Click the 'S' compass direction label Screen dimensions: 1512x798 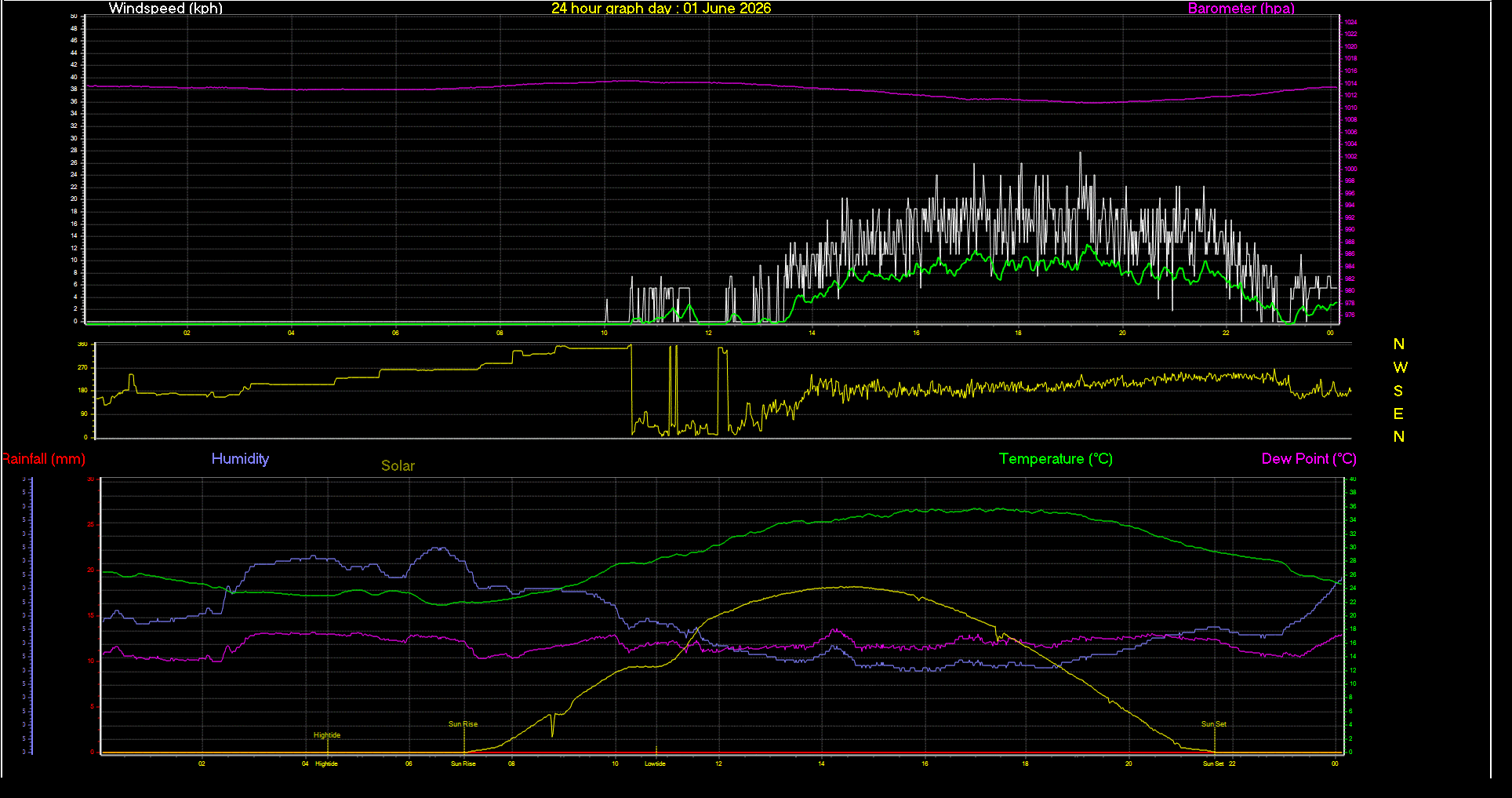[1398, 391]
